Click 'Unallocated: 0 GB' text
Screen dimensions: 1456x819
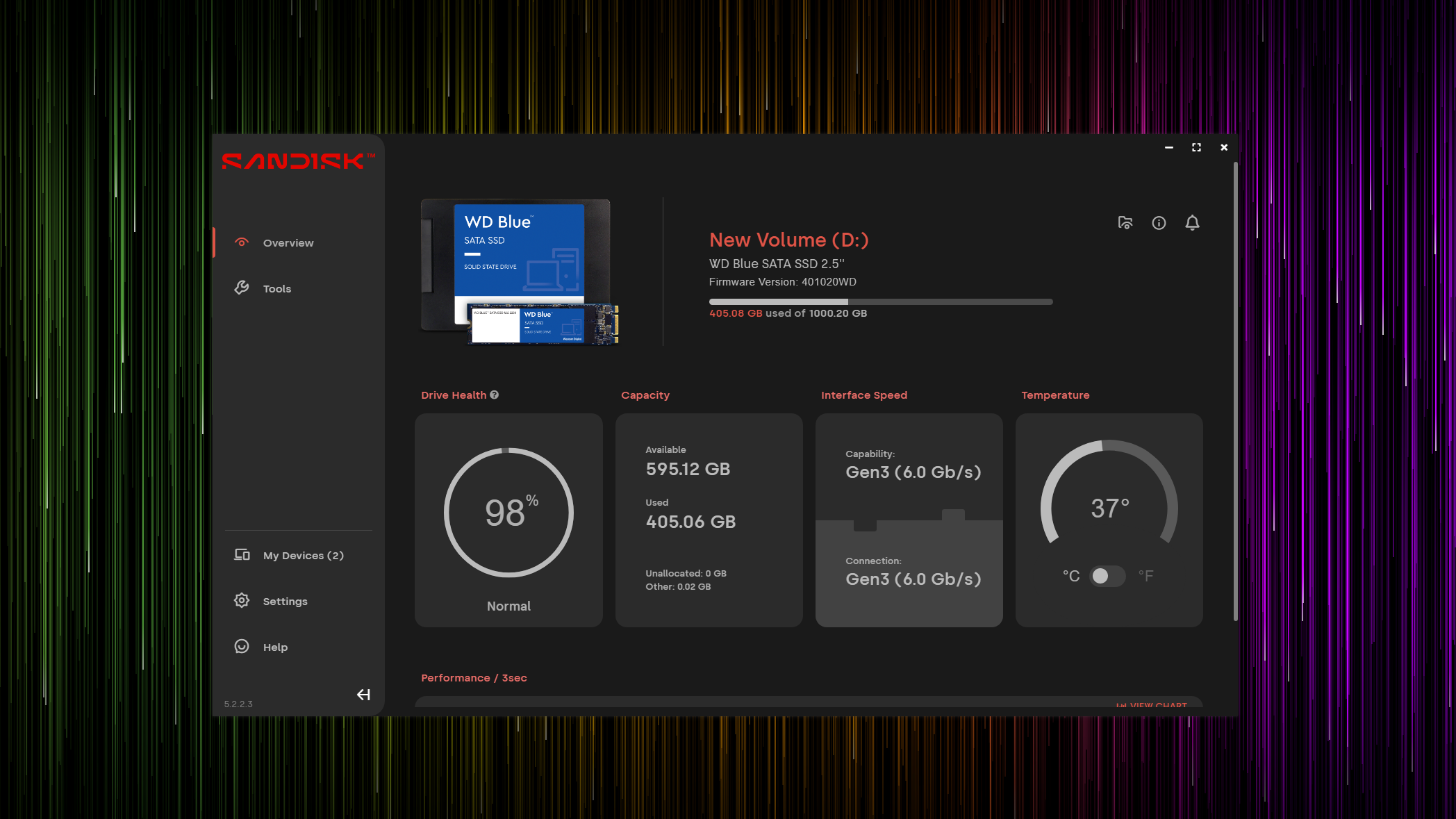(x=686, y=573)
